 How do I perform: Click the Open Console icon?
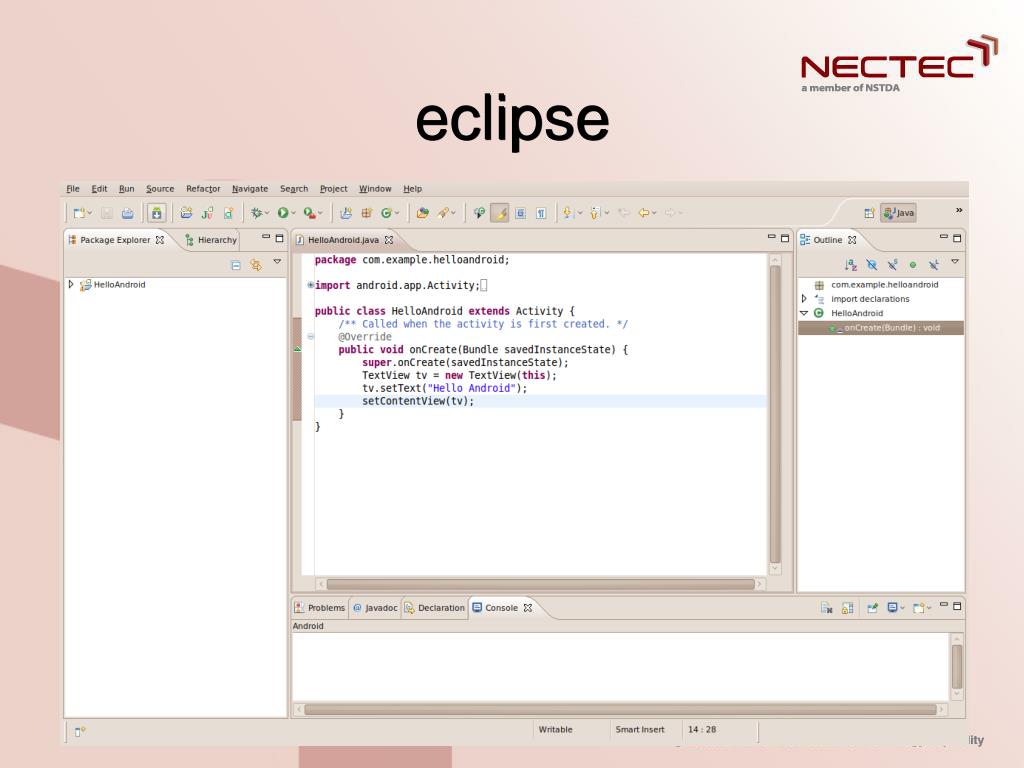click(x=919, y=608)
